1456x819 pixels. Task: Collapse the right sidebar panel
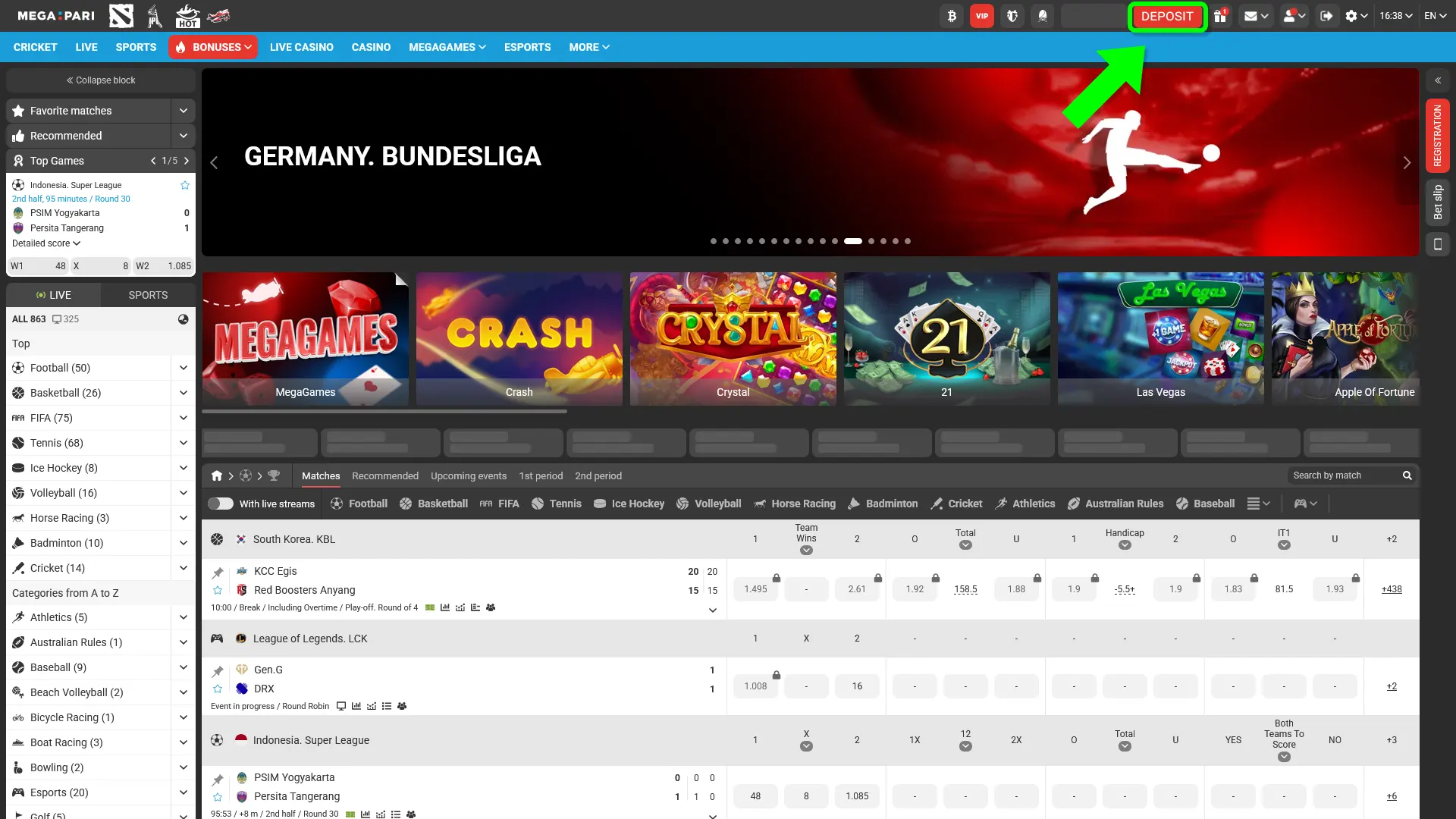pos(1437,80)
